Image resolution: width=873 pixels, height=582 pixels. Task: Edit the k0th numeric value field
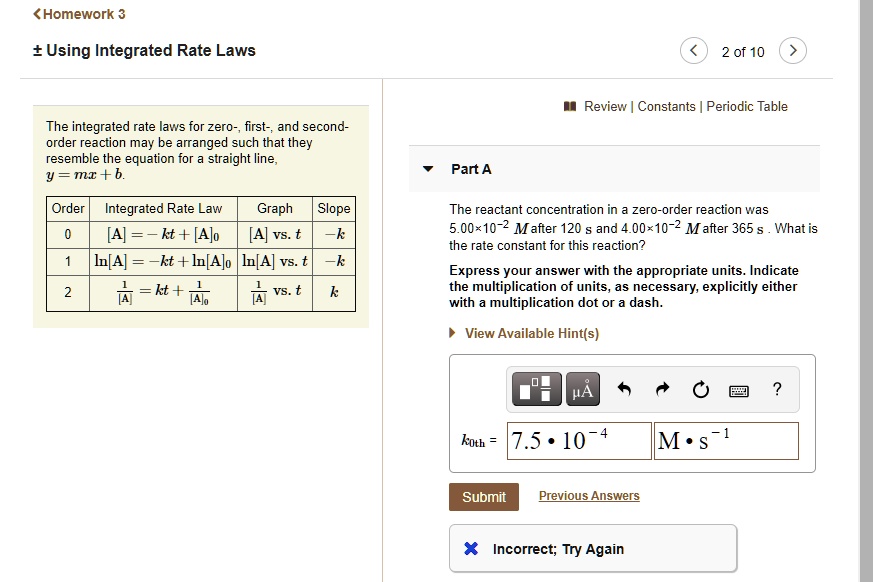(578, 440)
